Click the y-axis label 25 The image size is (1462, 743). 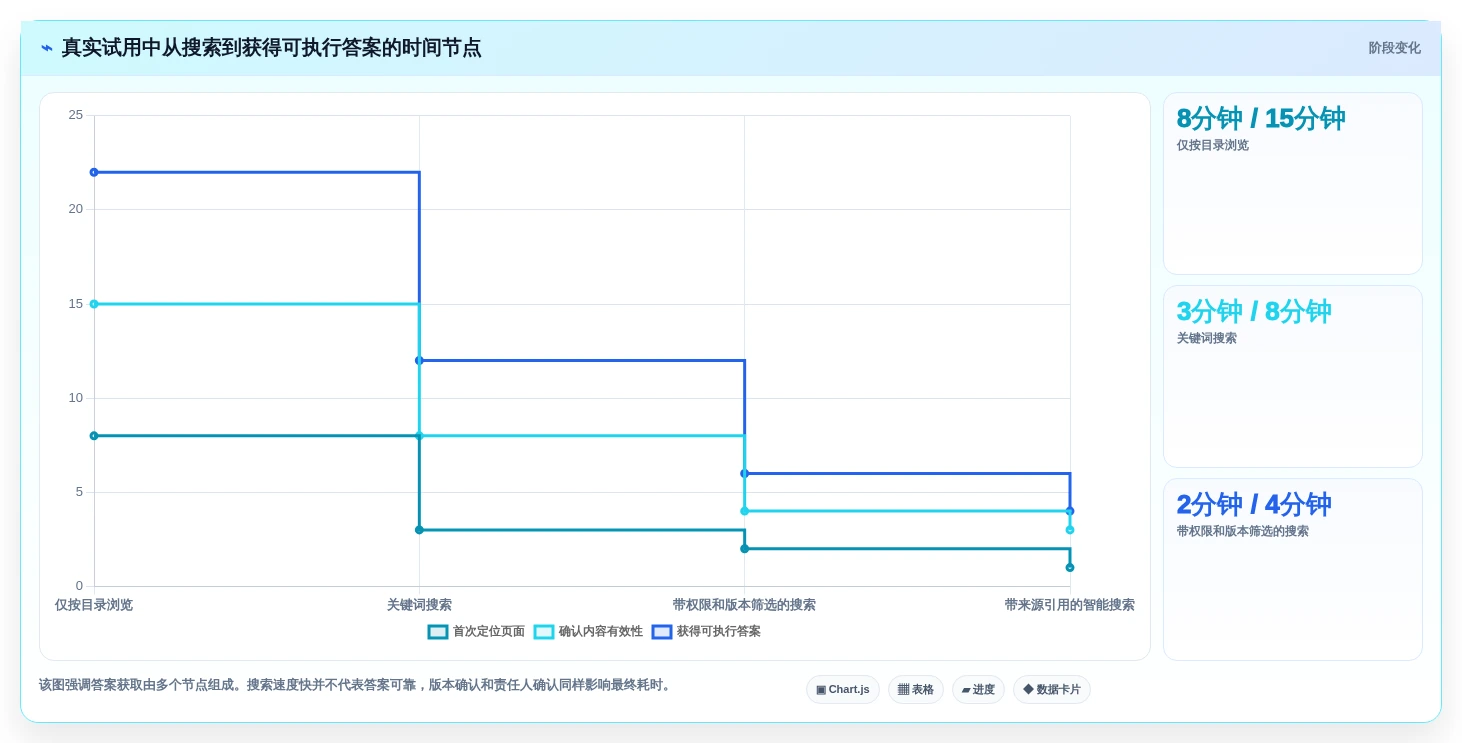76,115
